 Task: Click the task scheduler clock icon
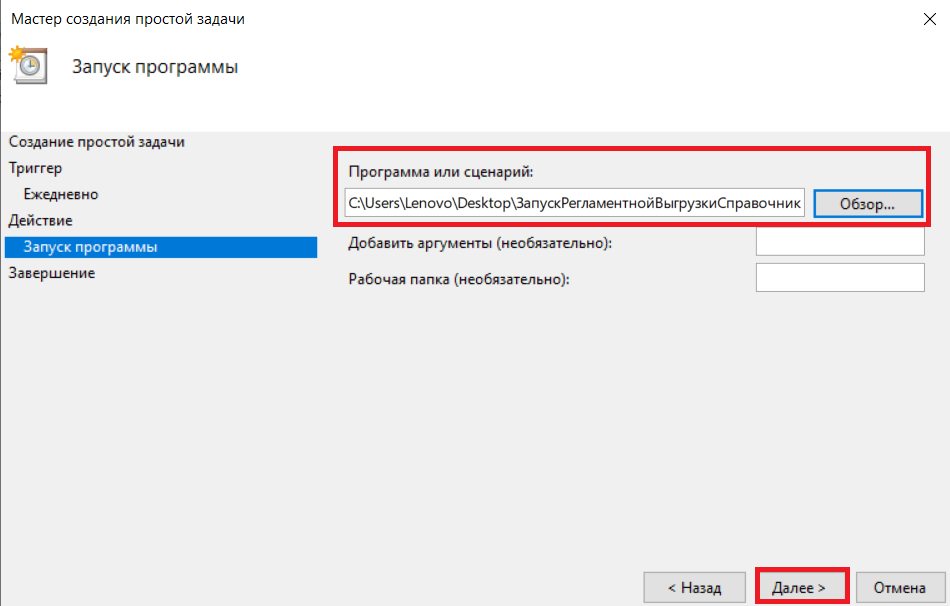[x=28, y=64]
